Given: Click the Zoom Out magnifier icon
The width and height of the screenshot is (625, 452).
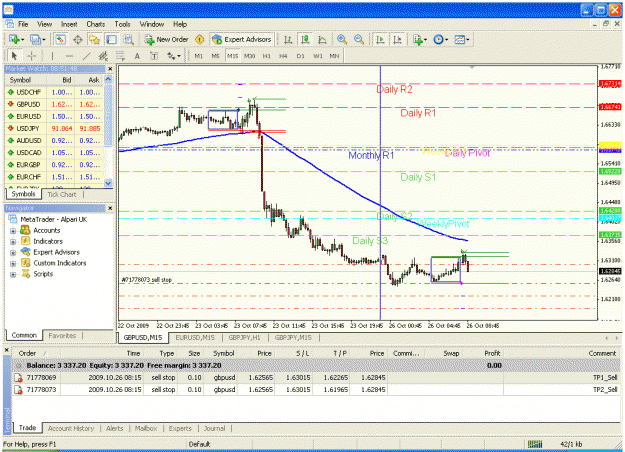Looking at the screenshot, I should pos(359,39).
